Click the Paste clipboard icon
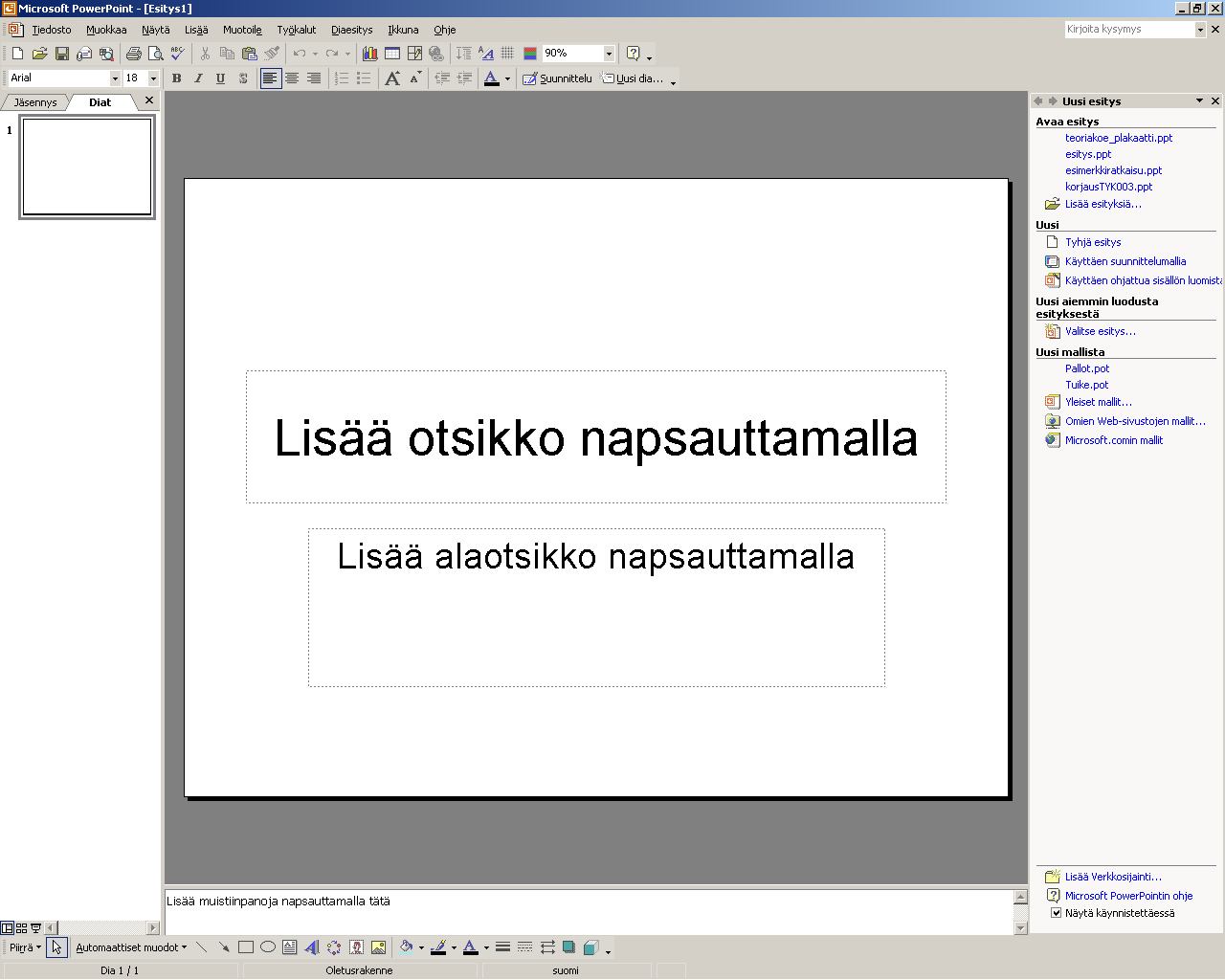This screenshot has width=1225, height=980. [x=250, y=54]
